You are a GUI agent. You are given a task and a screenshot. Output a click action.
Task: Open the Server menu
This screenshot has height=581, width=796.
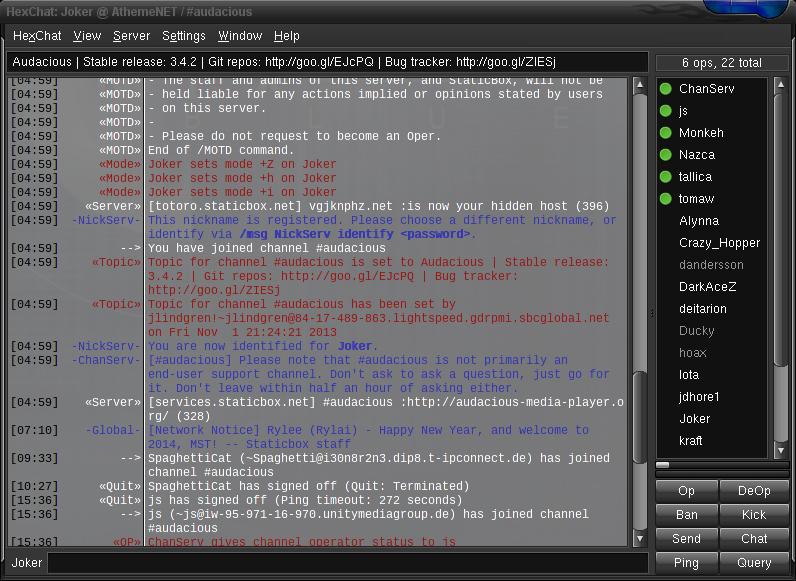(x=131, y=36)
